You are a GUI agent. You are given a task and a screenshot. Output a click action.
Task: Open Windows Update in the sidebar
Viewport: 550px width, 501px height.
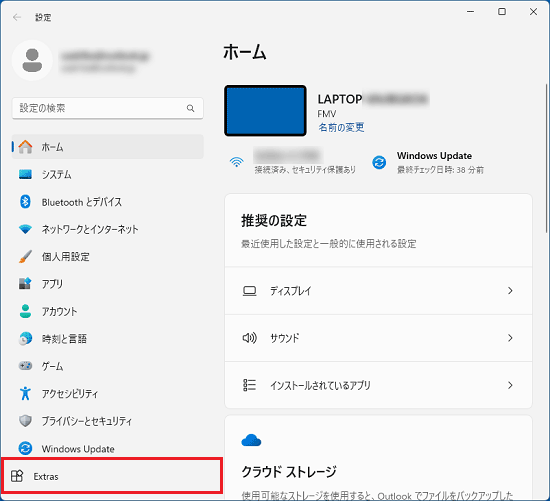[x=108, y=448]
